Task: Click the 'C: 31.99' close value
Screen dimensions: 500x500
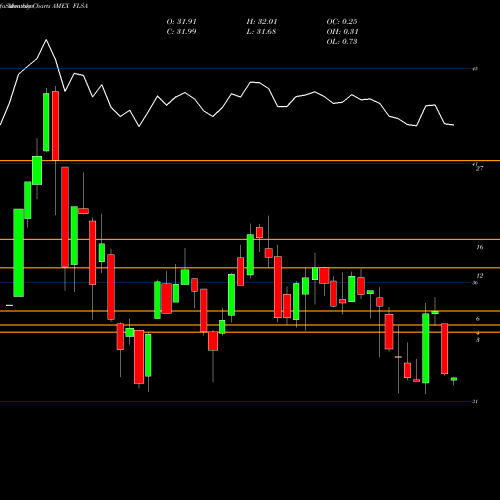Action: (x=181, y=32)
